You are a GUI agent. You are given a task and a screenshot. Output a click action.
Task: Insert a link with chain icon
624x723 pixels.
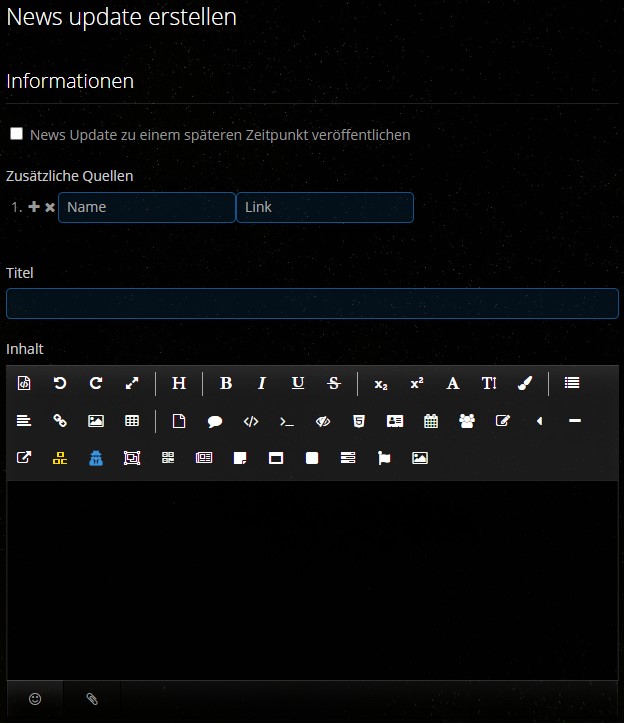60,421
